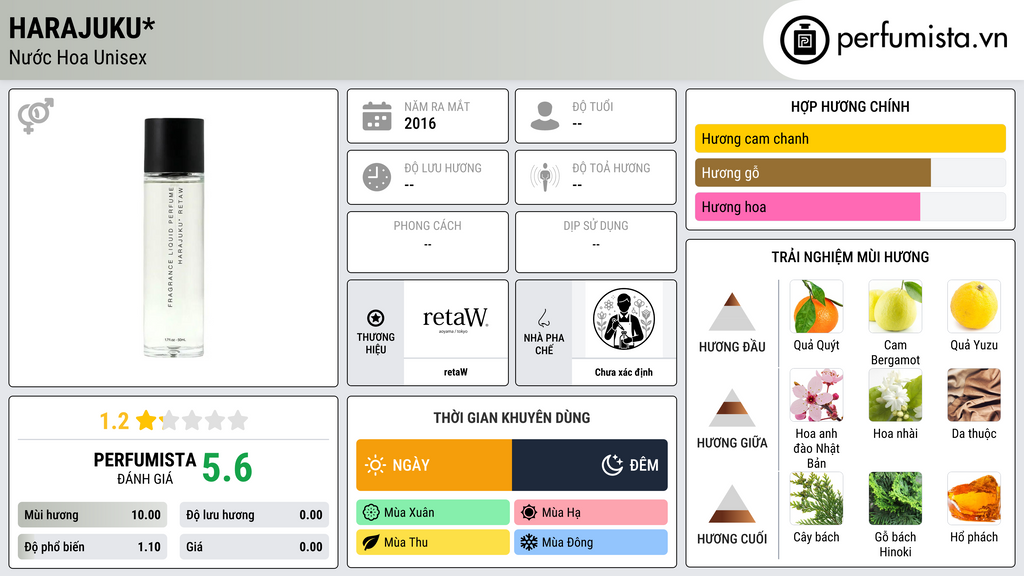Click the leaf icon in Mùa Thu
1024x576 pixels.
[x=371, y=542]
